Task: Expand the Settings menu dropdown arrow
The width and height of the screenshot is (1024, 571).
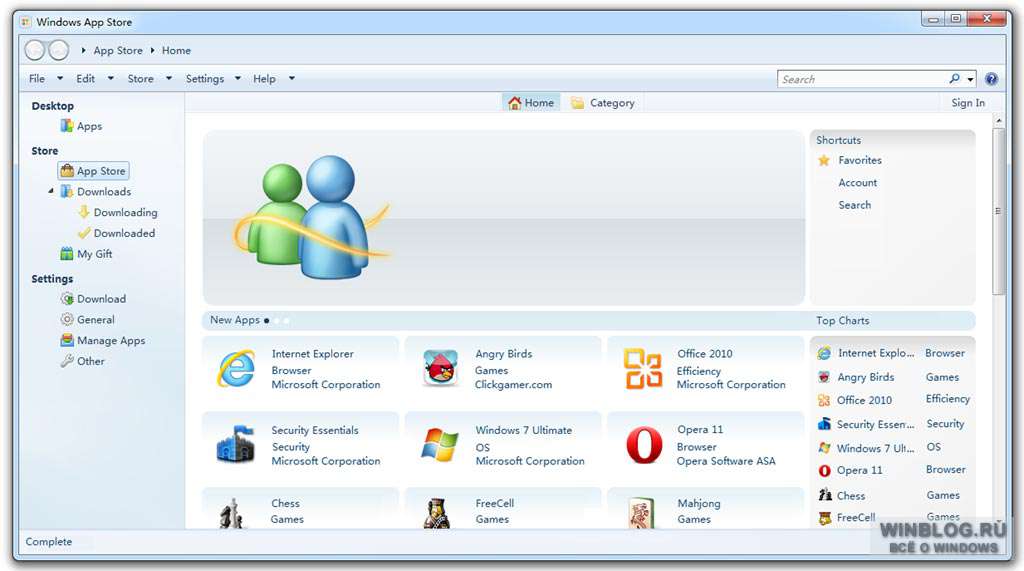Action: [x=238, y=78]
